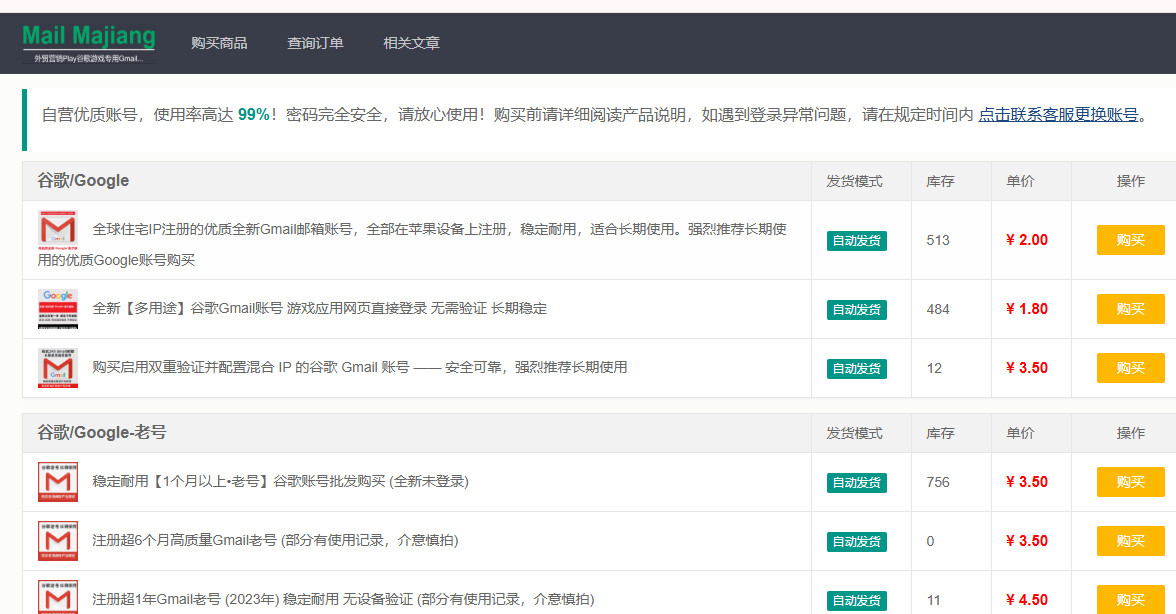This screenshot has width=1176, height=614.
Task: Click Gmail icon for 1-month-old account product
Action: (x=58, y=481)
